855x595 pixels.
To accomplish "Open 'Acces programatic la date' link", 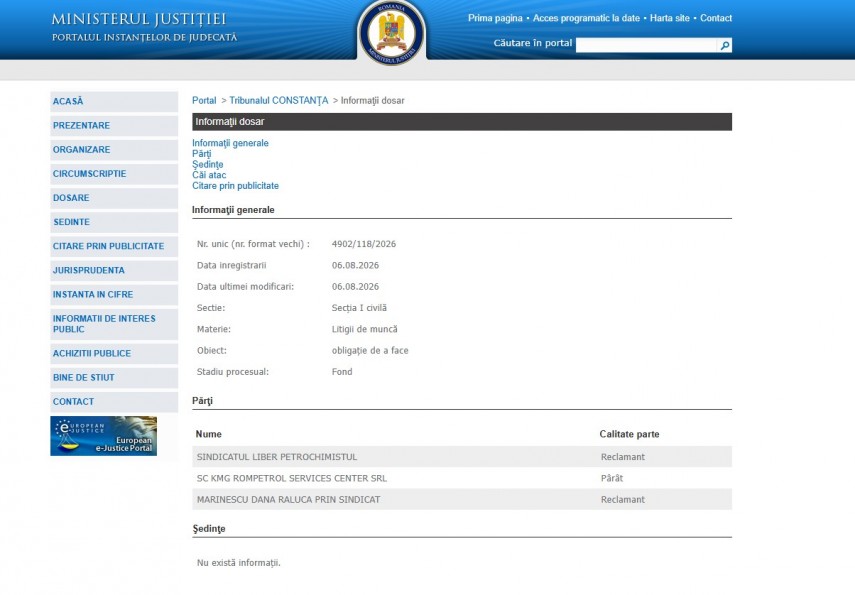I will (x=586, y=18).
